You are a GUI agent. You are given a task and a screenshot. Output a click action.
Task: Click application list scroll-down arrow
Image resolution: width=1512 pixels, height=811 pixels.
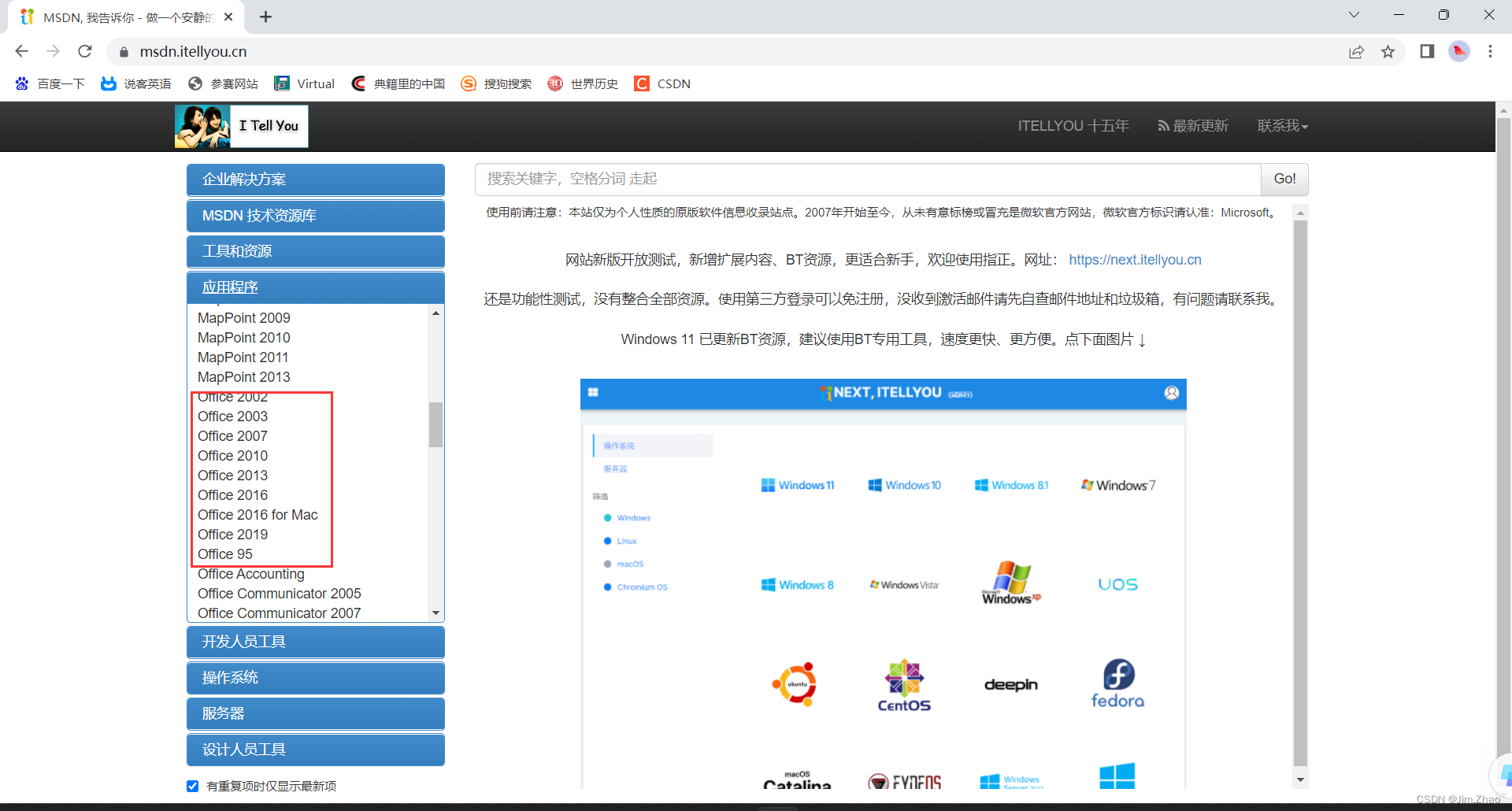[x=435, y=613]
